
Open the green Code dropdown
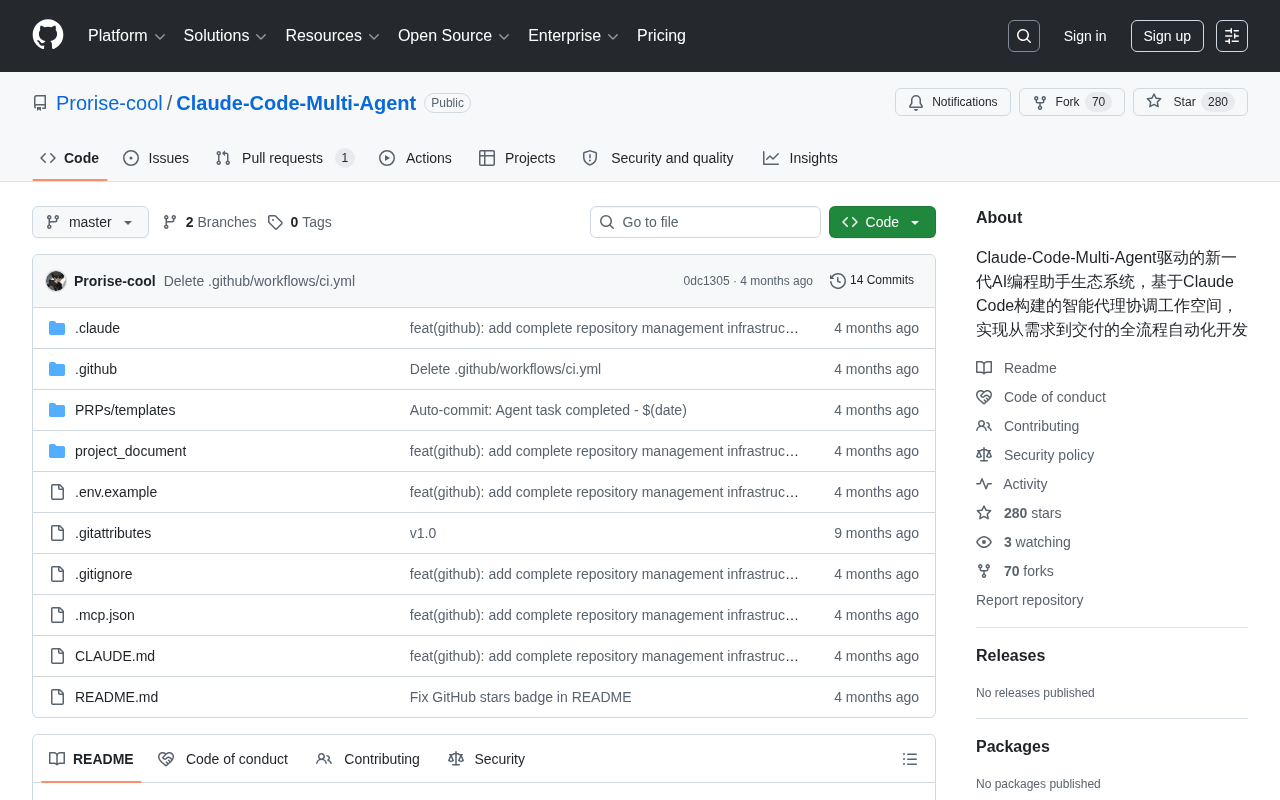point(882,222)
